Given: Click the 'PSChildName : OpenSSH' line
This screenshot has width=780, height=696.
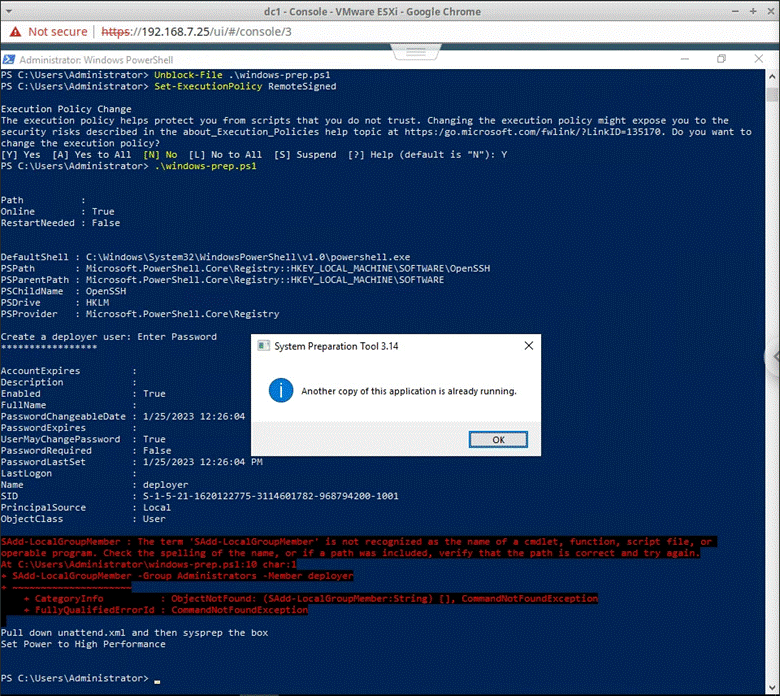Looking at the screenshot, I should 64,291.
